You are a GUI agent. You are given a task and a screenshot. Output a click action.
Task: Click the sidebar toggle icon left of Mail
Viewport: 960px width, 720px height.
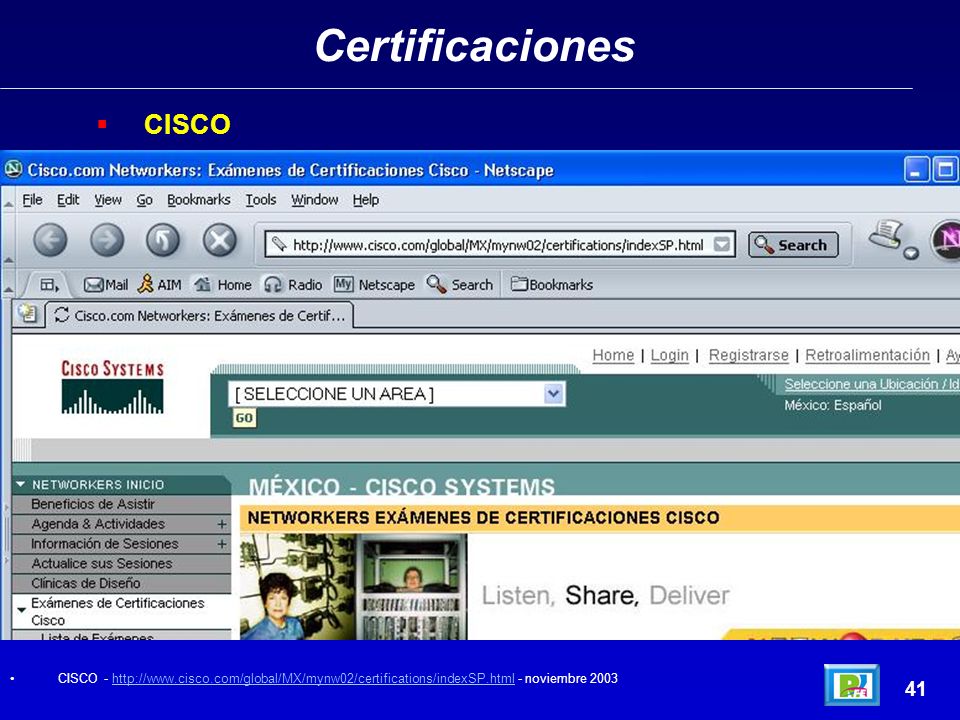coord(49,285)
